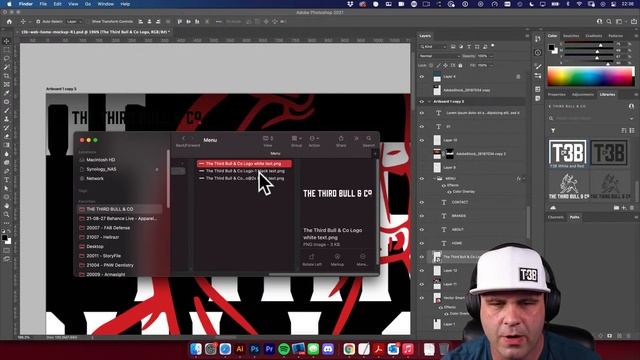Select the Crop tool

[x=7, y=76]
